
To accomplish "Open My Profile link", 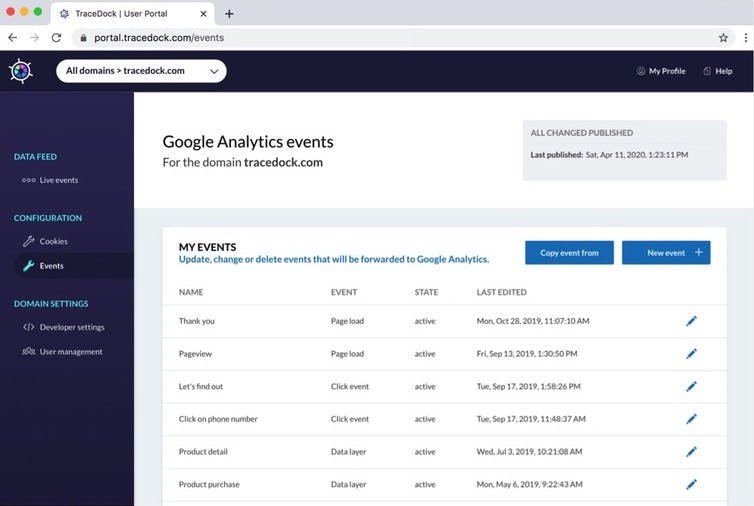I will click(x=661, y=71).
